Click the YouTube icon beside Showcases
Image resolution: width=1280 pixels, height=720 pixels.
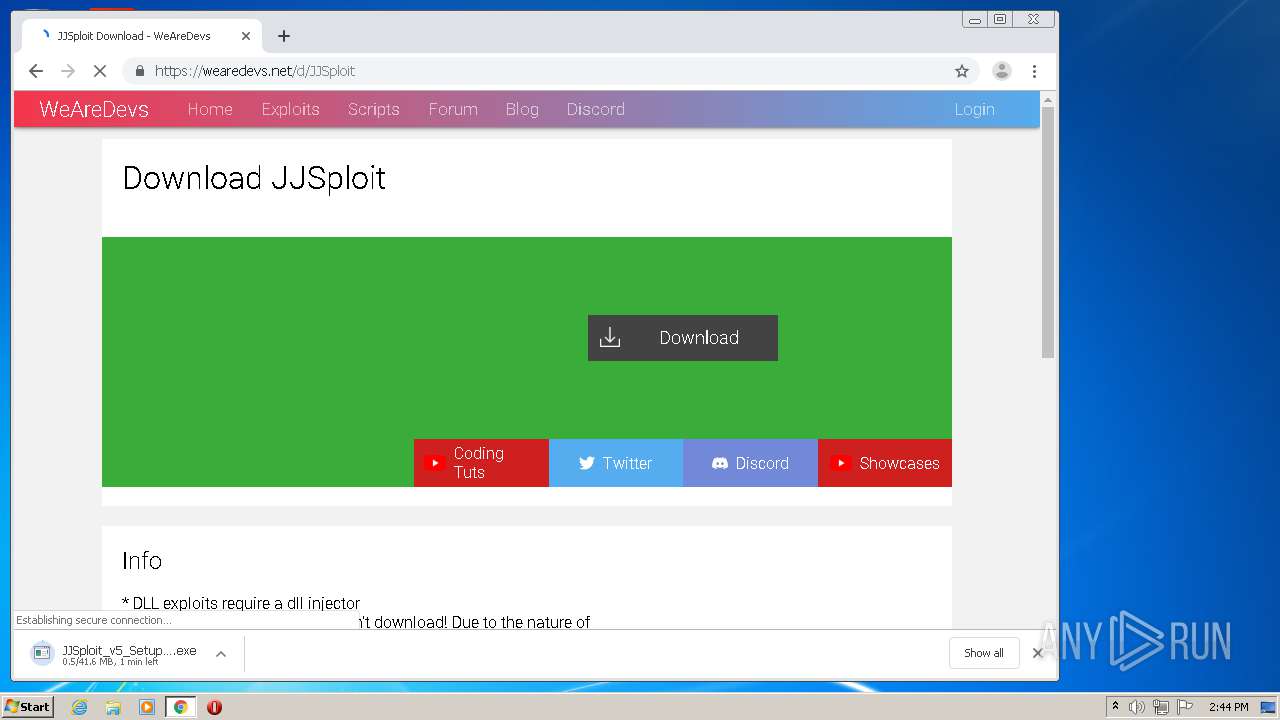(x=841, y=463)
